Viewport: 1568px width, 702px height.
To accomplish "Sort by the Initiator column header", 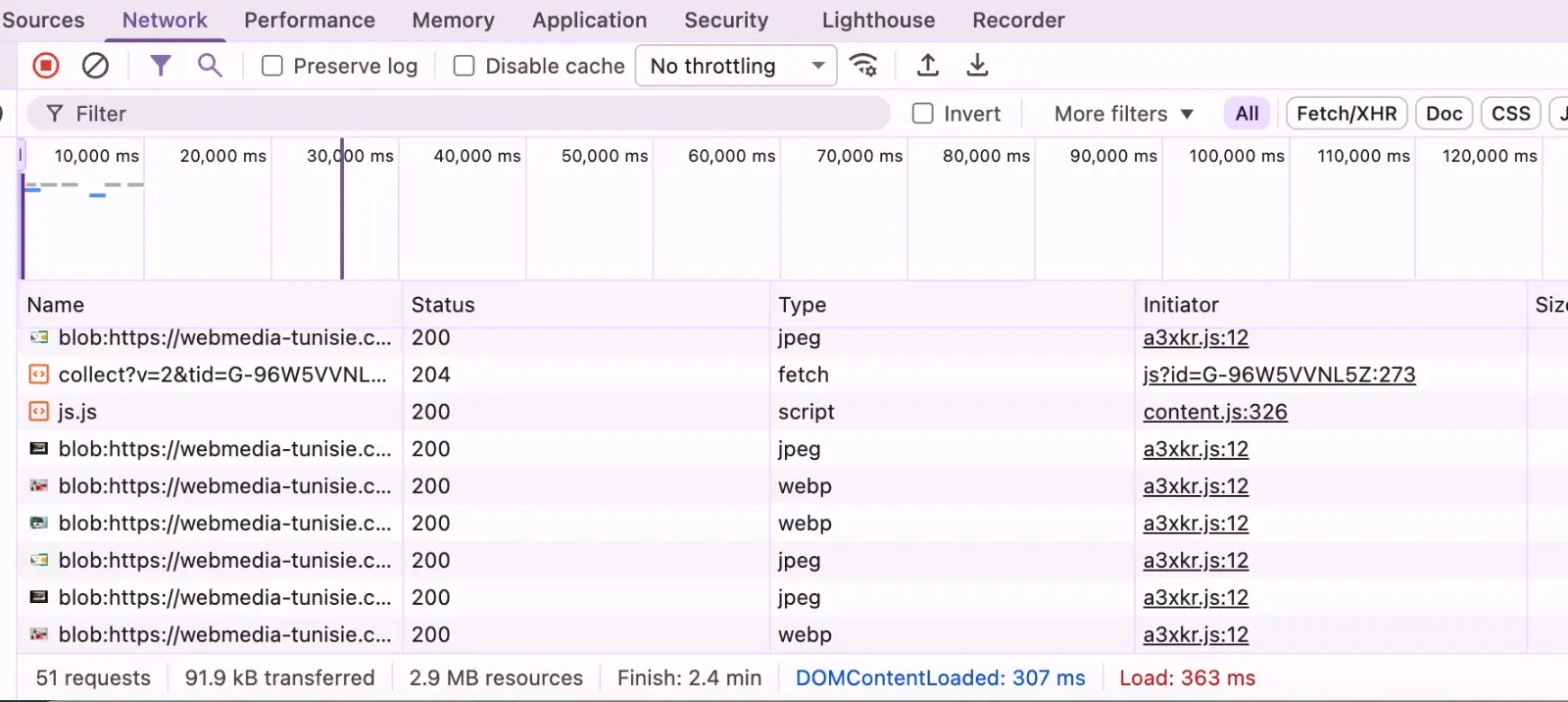I will click(x=1330, y=305).
